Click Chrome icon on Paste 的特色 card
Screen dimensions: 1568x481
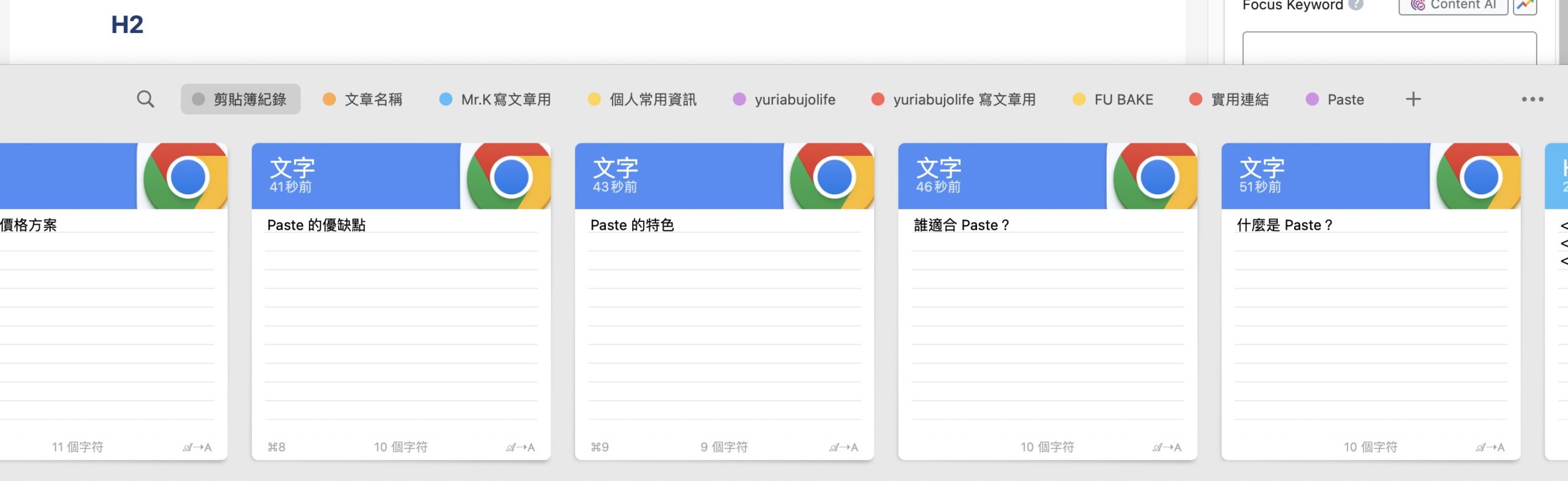[x=832, y=176]
